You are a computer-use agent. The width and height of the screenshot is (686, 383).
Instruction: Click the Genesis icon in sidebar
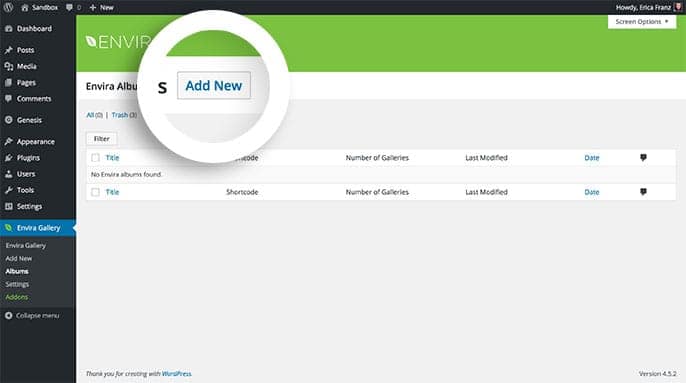[8, 119]
